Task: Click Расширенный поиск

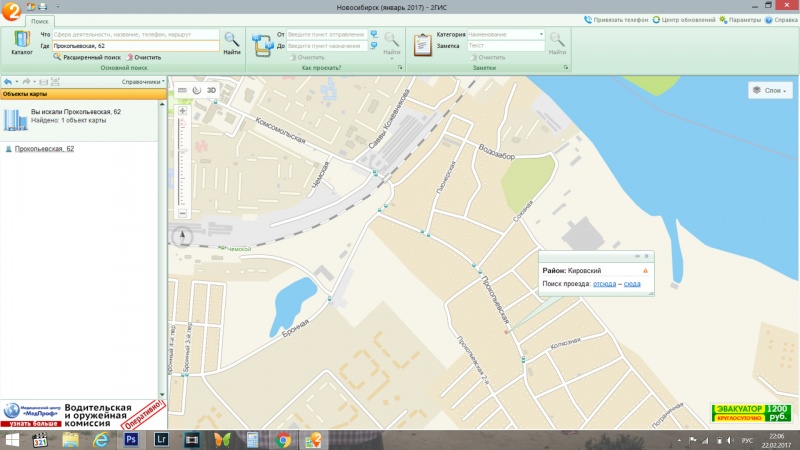Action: coord(87,57)
